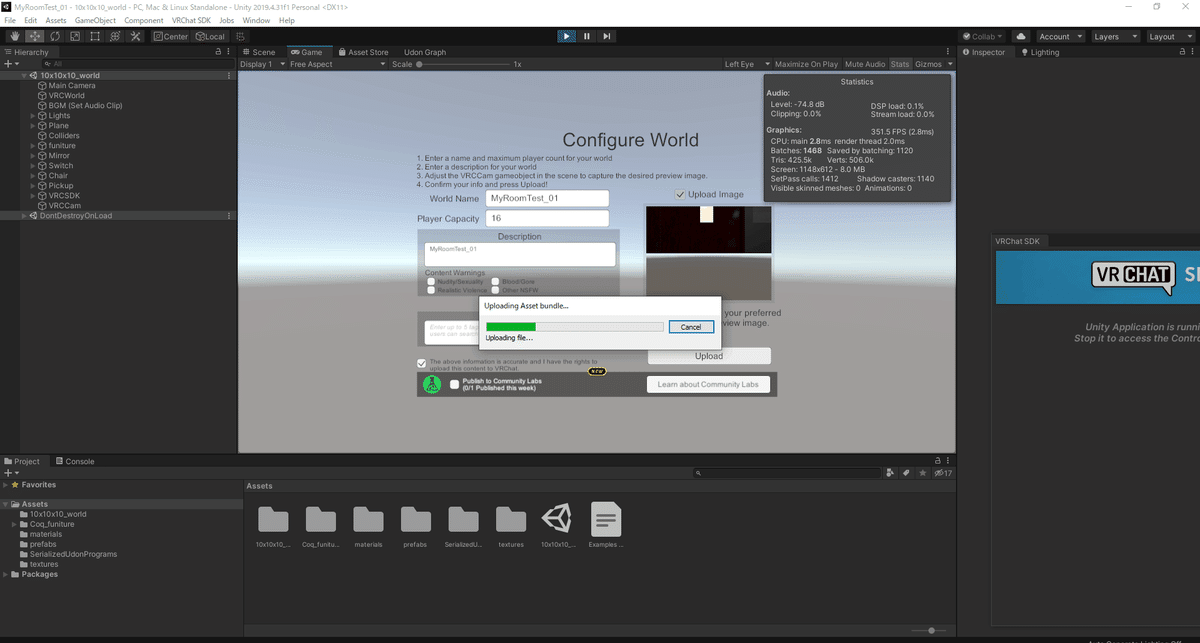Toggle Center pivot mode button

click(170, 37)
